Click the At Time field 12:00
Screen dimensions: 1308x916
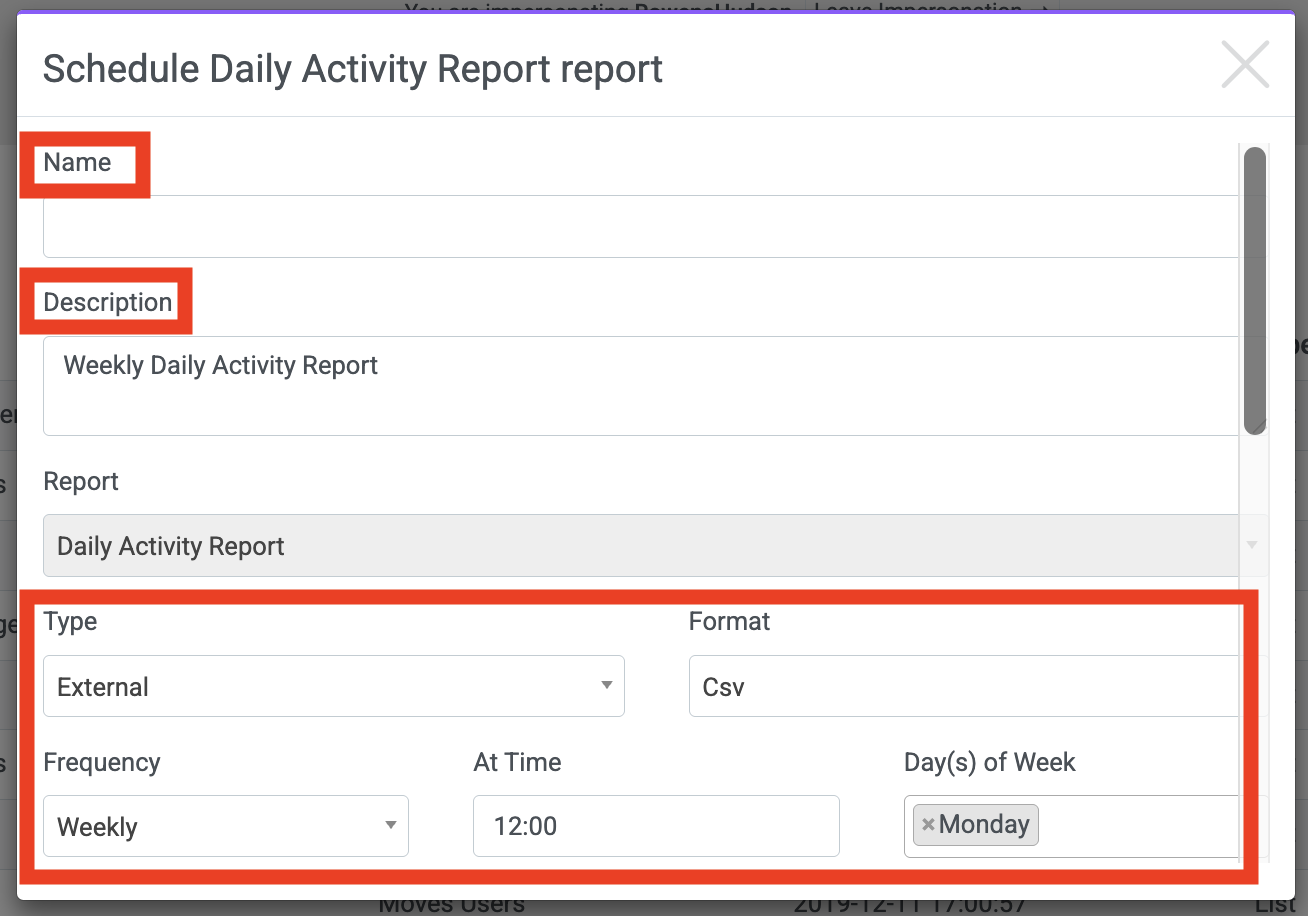coord(656,826)
